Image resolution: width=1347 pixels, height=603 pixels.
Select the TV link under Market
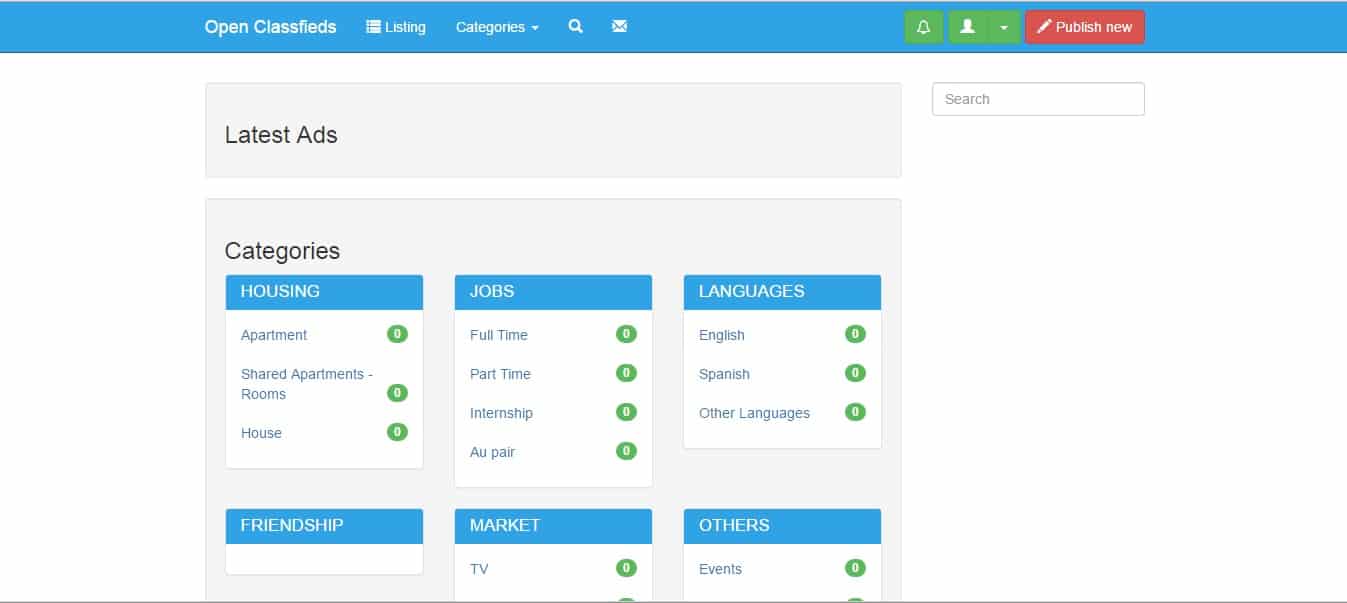pos(479,569)
